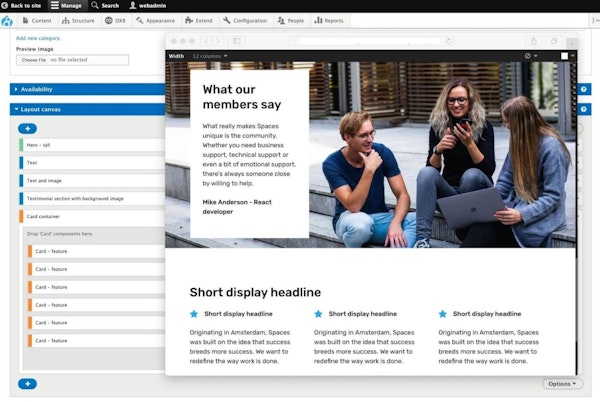Viewport: 600px width, 402px height.
Task: Click the Add new category link
Action: click(x=40, y=38)
